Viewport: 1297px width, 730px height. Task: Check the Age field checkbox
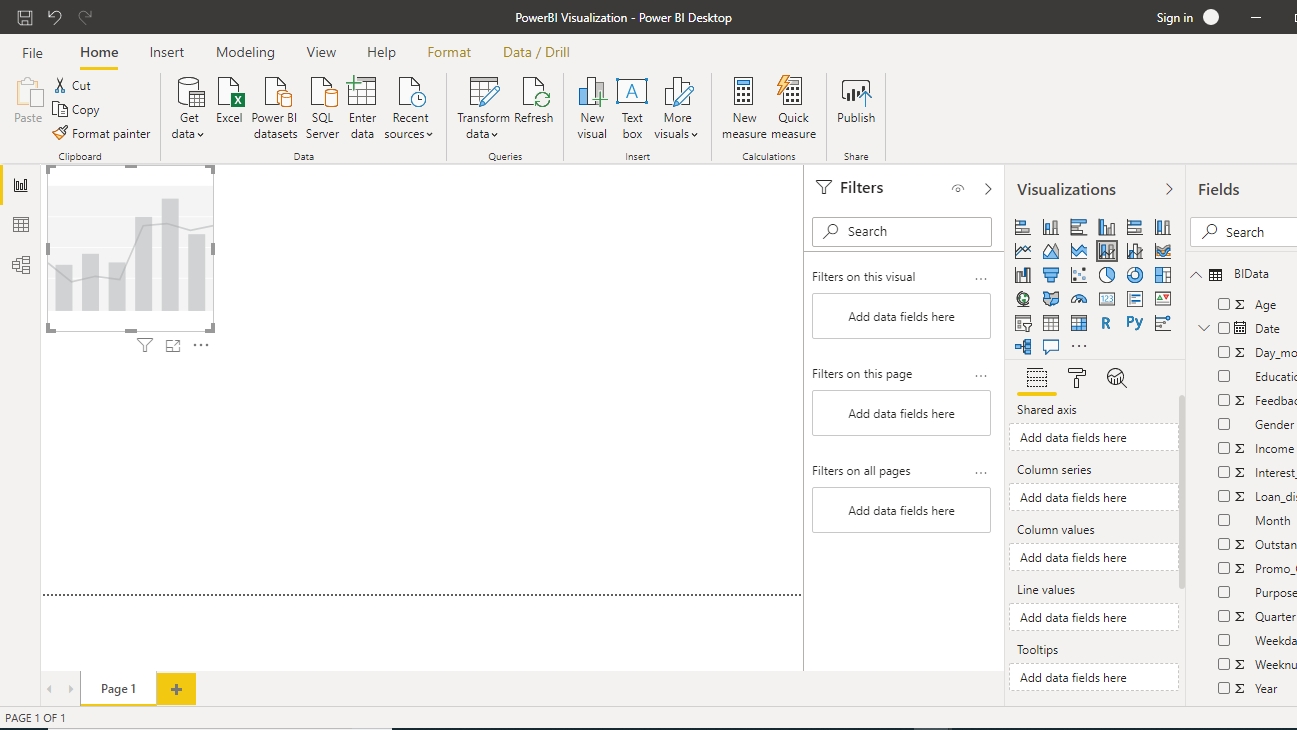(1224, 305)
